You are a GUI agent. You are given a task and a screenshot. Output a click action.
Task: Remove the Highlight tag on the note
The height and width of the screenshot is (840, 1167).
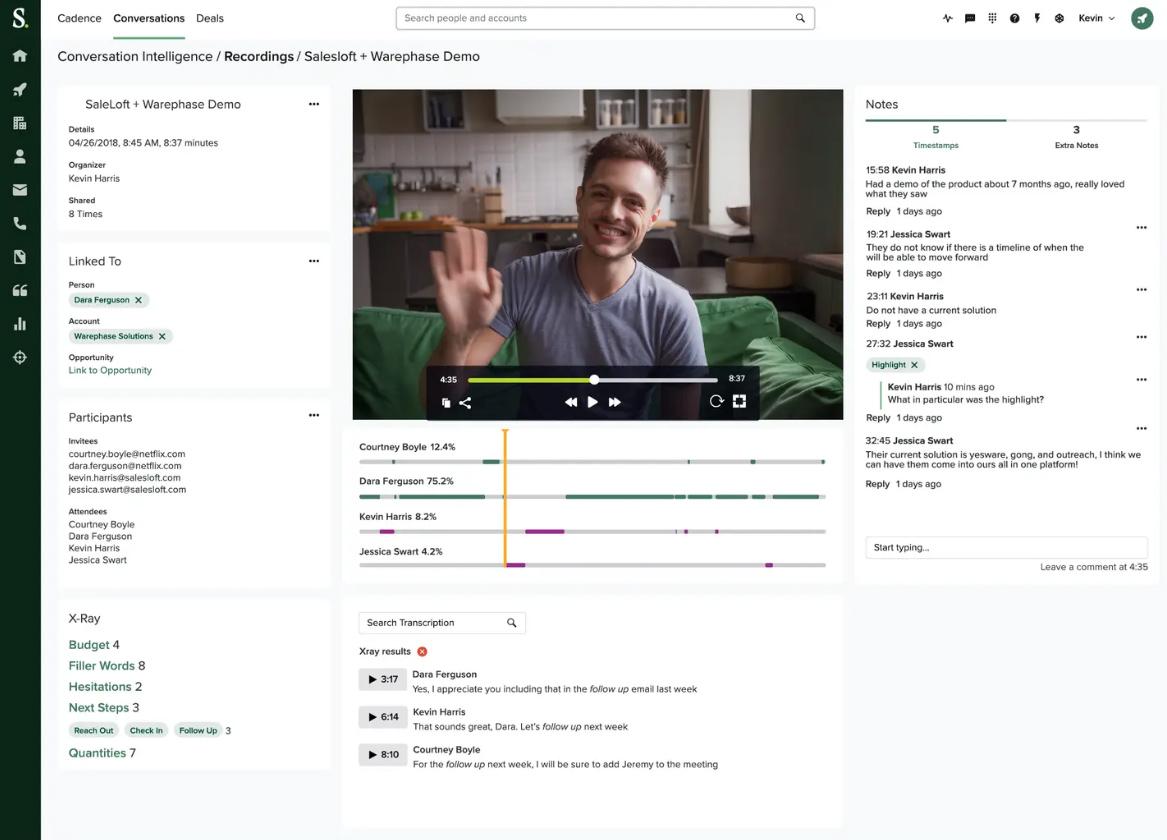coord(914,365)
